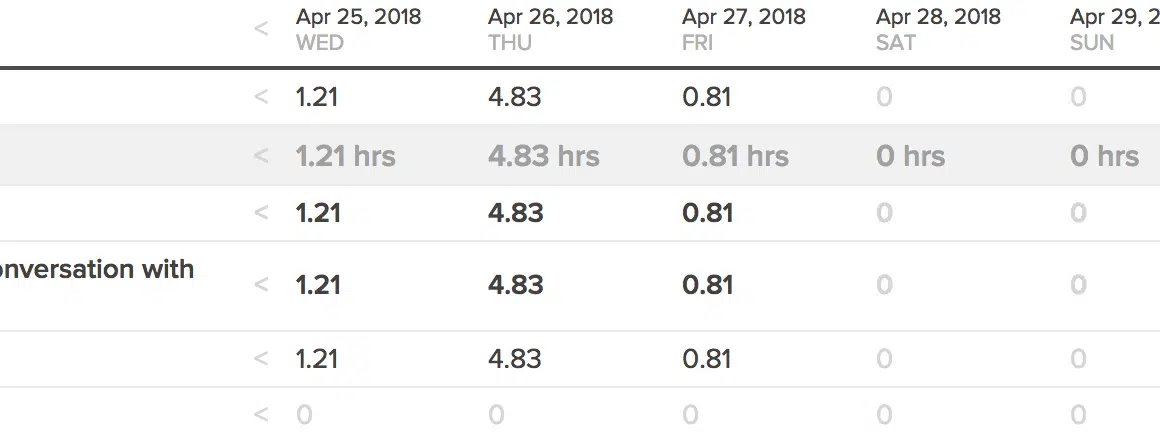Click the 0.81 hrs Friday total

point(735,156)
